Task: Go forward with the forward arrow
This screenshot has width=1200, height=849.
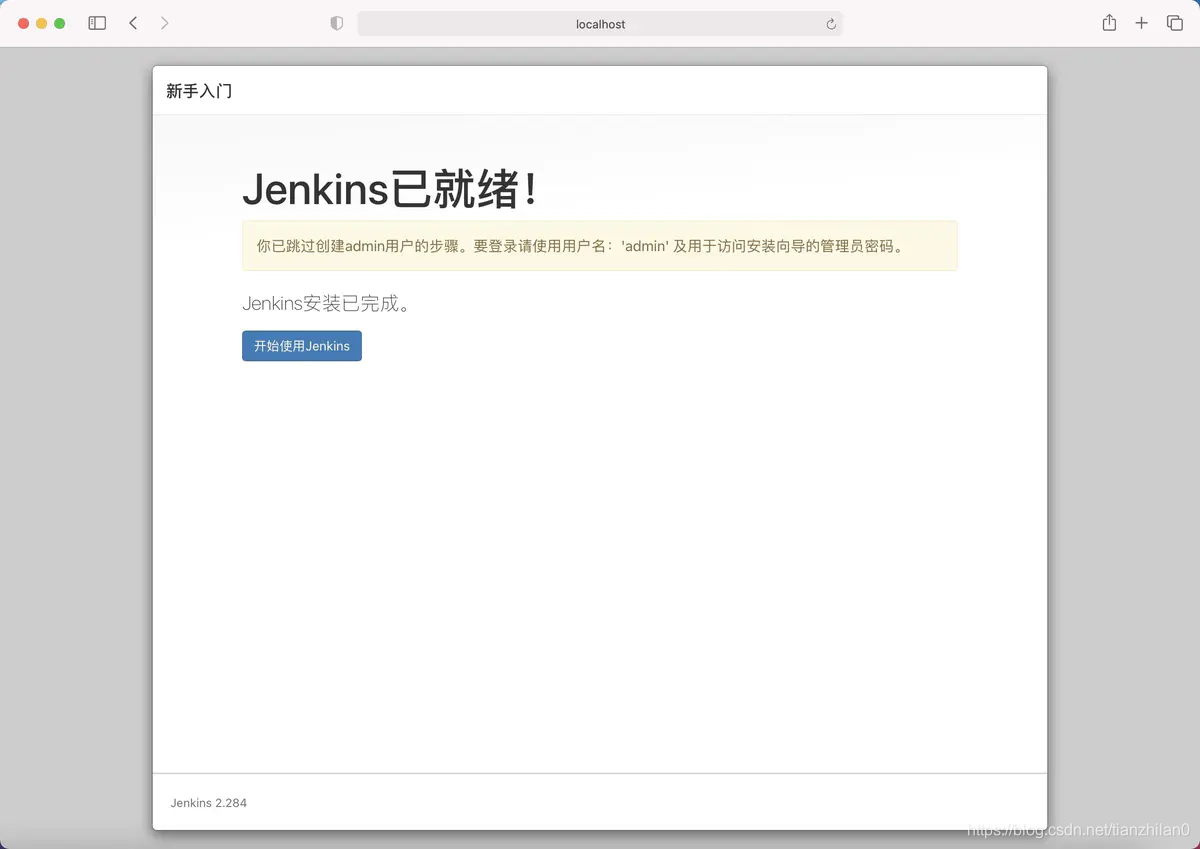Action: pyautogui.click(x=165, y=23)
